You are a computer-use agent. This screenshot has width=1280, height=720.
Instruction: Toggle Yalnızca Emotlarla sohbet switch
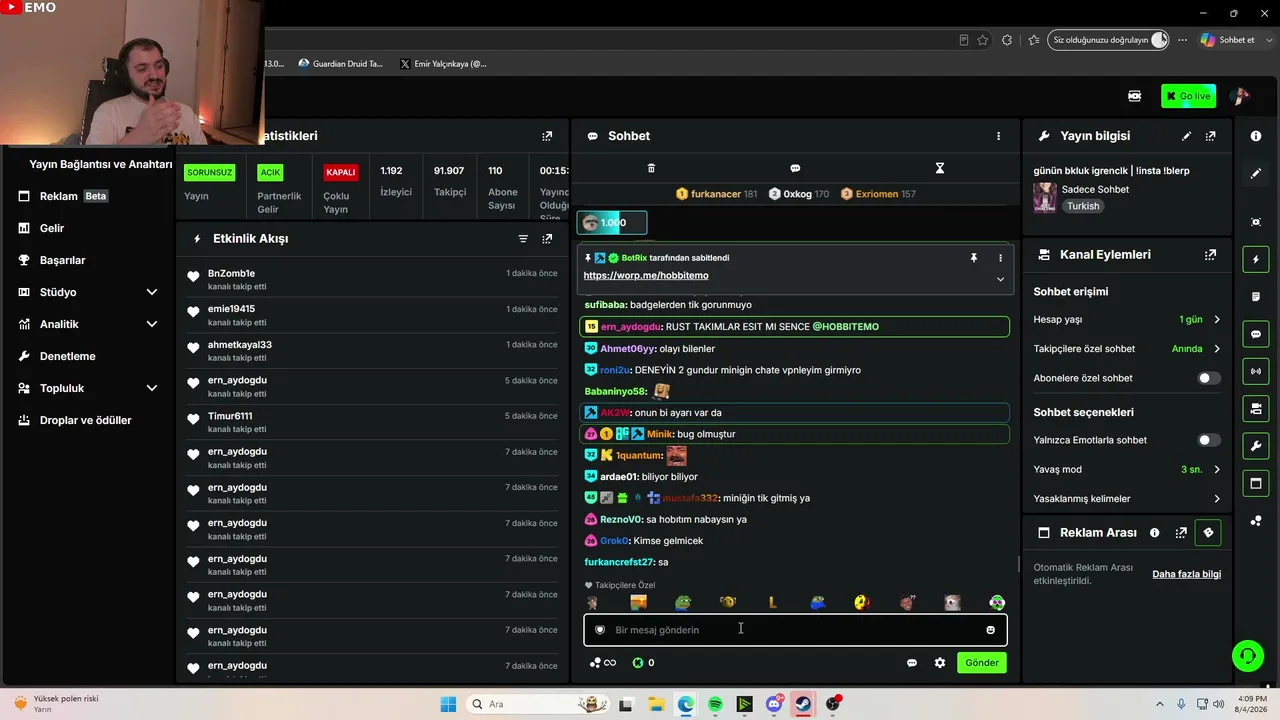click(1209, 440)
